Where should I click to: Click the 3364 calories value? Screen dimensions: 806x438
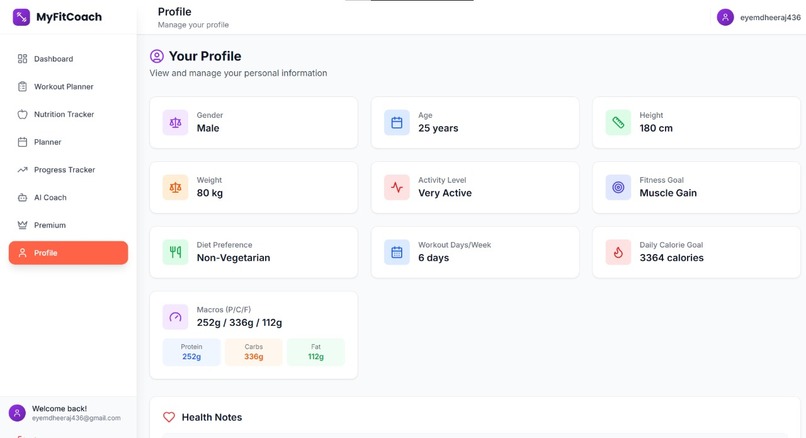[671, 258]
